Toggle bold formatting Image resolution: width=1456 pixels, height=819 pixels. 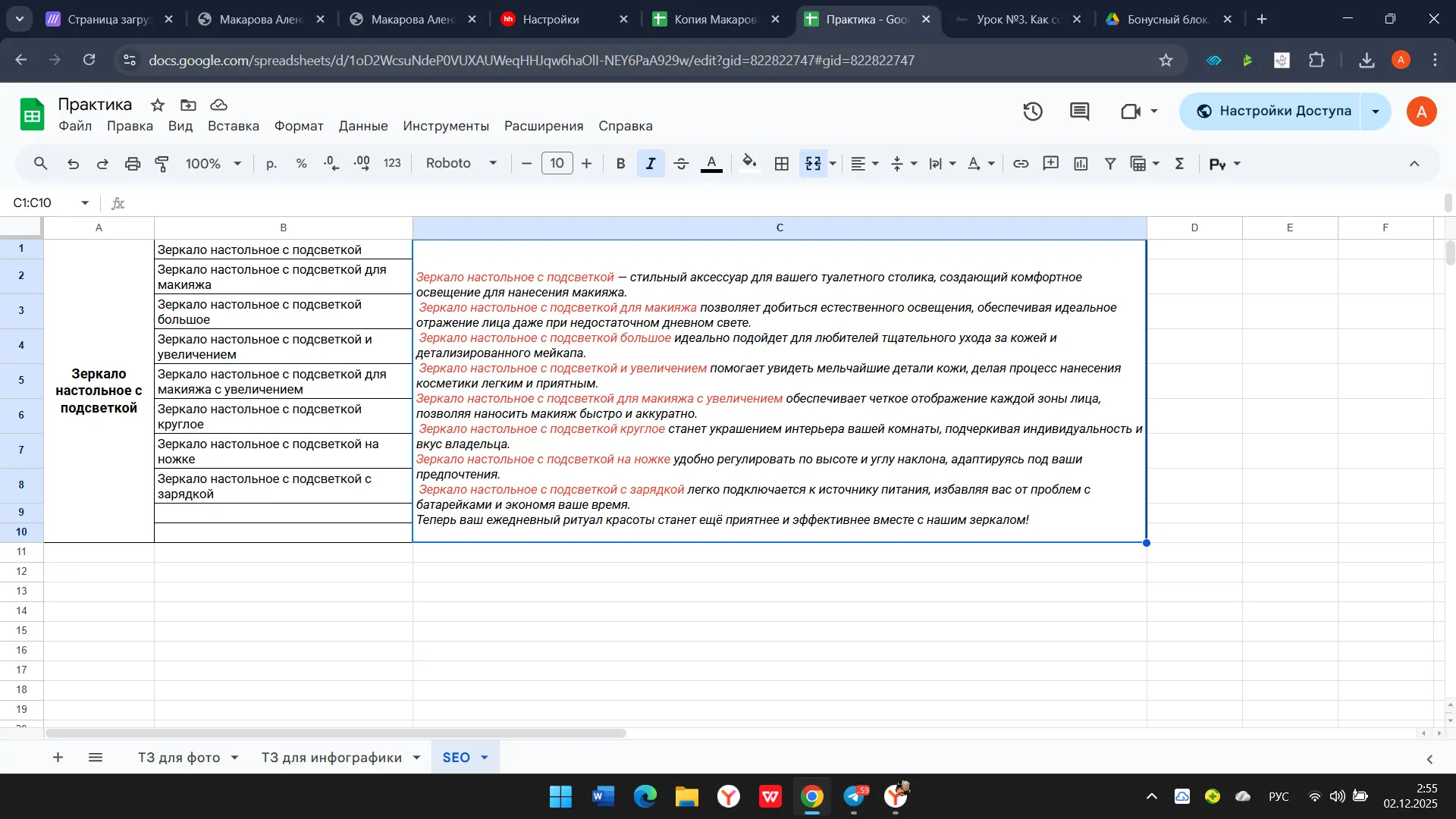click(620, 164)
